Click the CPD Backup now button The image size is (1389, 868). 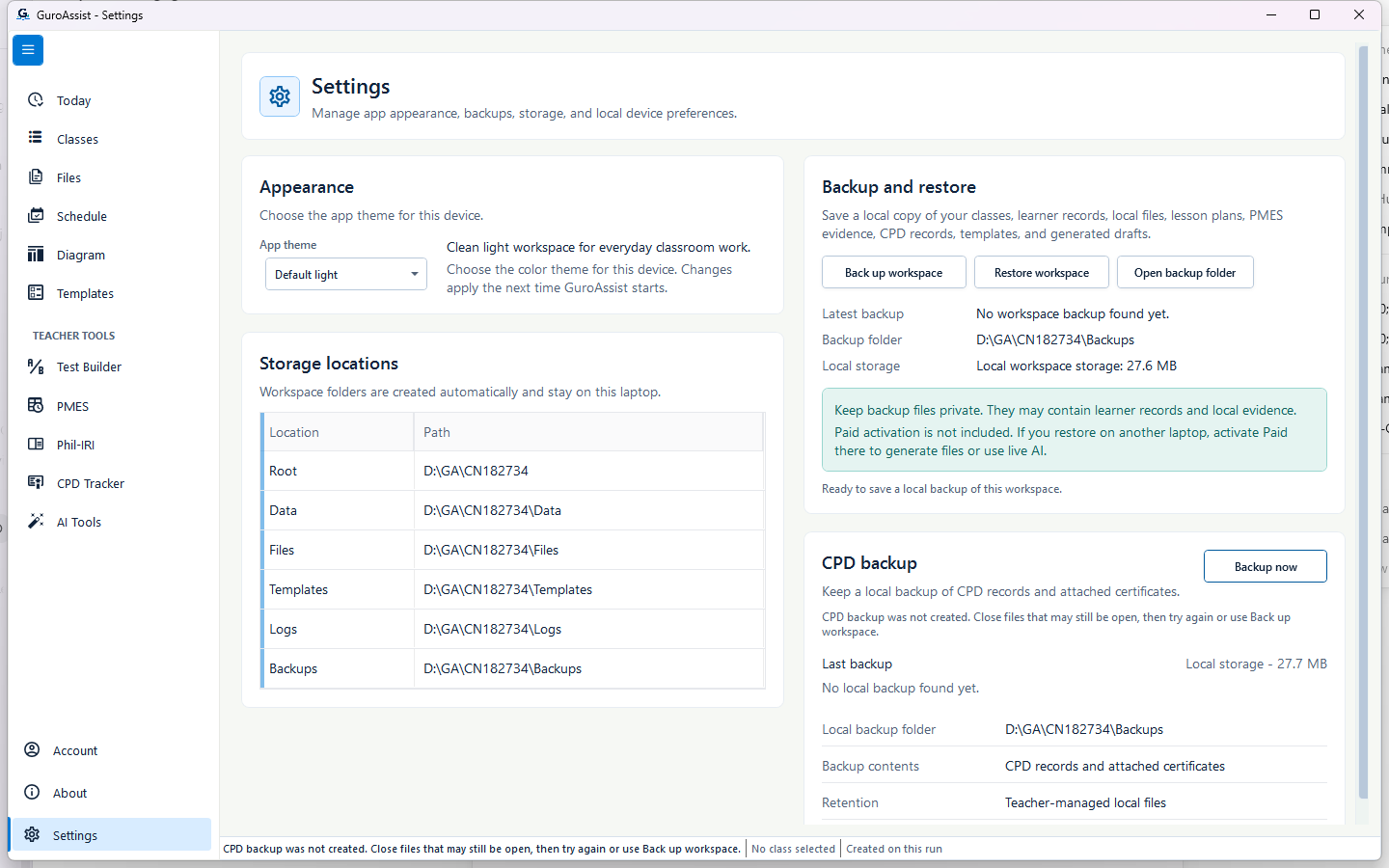click(1266, 566)
